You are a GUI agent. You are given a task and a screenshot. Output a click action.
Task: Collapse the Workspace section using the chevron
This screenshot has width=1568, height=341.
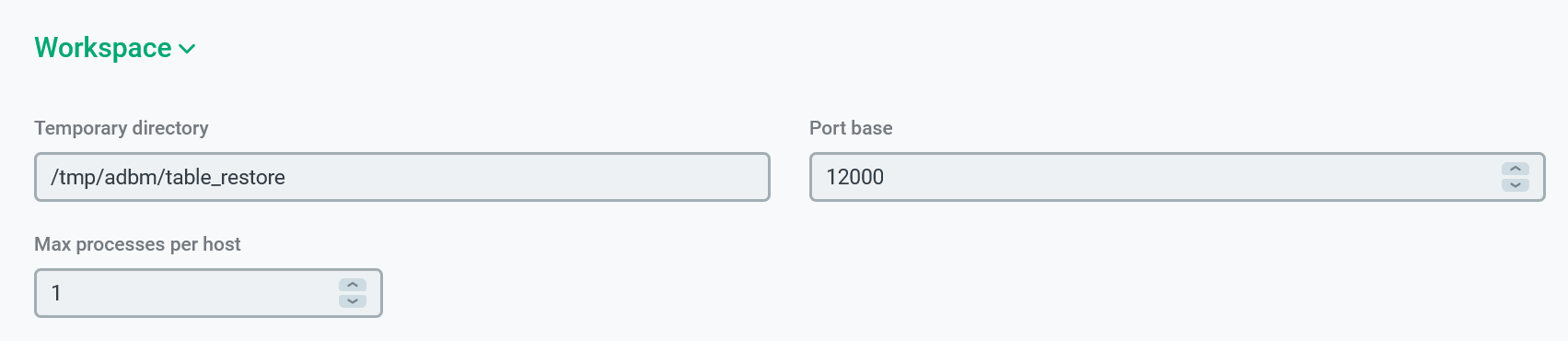[188, 49]
